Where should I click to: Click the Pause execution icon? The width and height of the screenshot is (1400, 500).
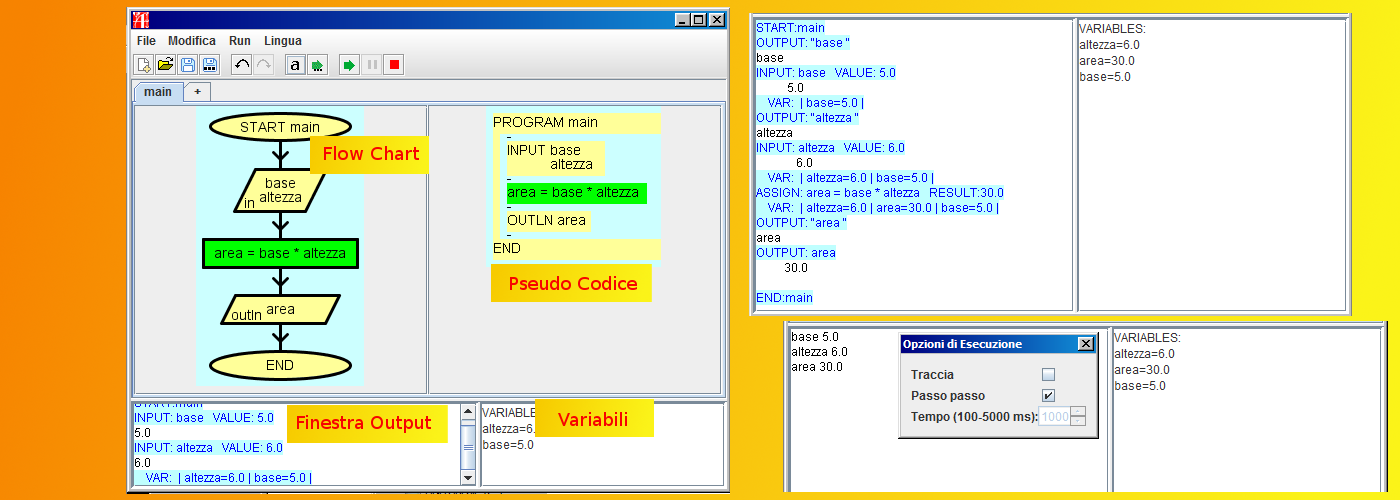(372, 65)
